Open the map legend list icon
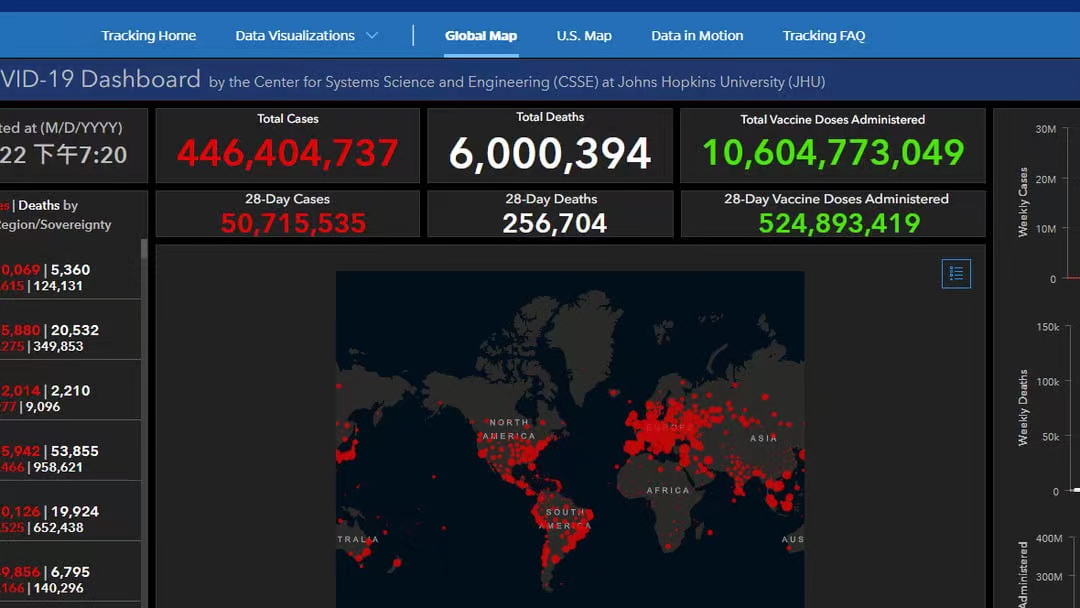Image resolution: width=1080 pixels, height=608 pixels. coord(956,273)
